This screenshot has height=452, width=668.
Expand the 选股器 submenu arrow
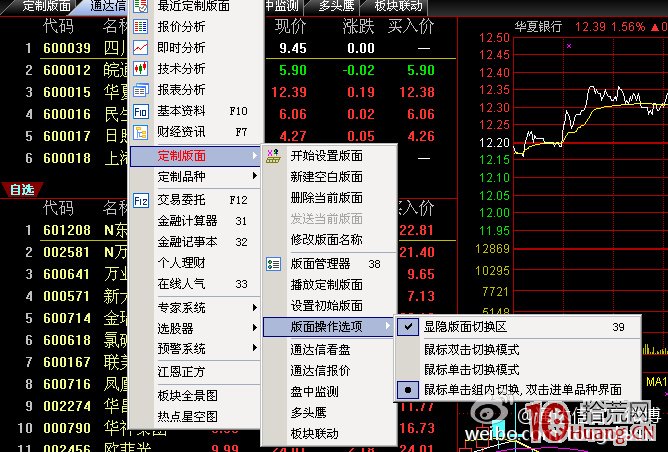254,328
